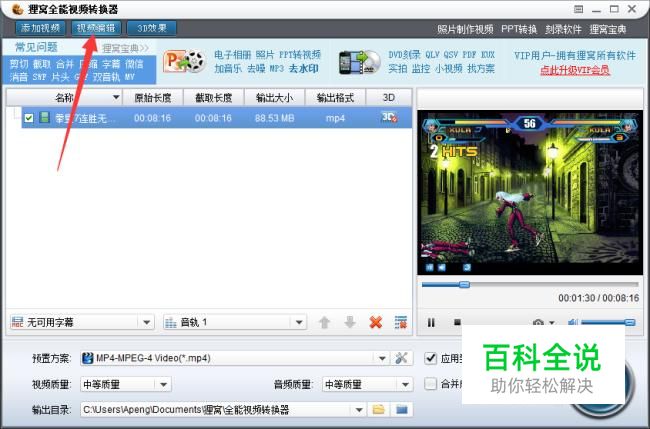The height and width of the screenshot is (429, 650).
Task: Open 照片制作视频 in the top menu
Action: coord(465,29)
